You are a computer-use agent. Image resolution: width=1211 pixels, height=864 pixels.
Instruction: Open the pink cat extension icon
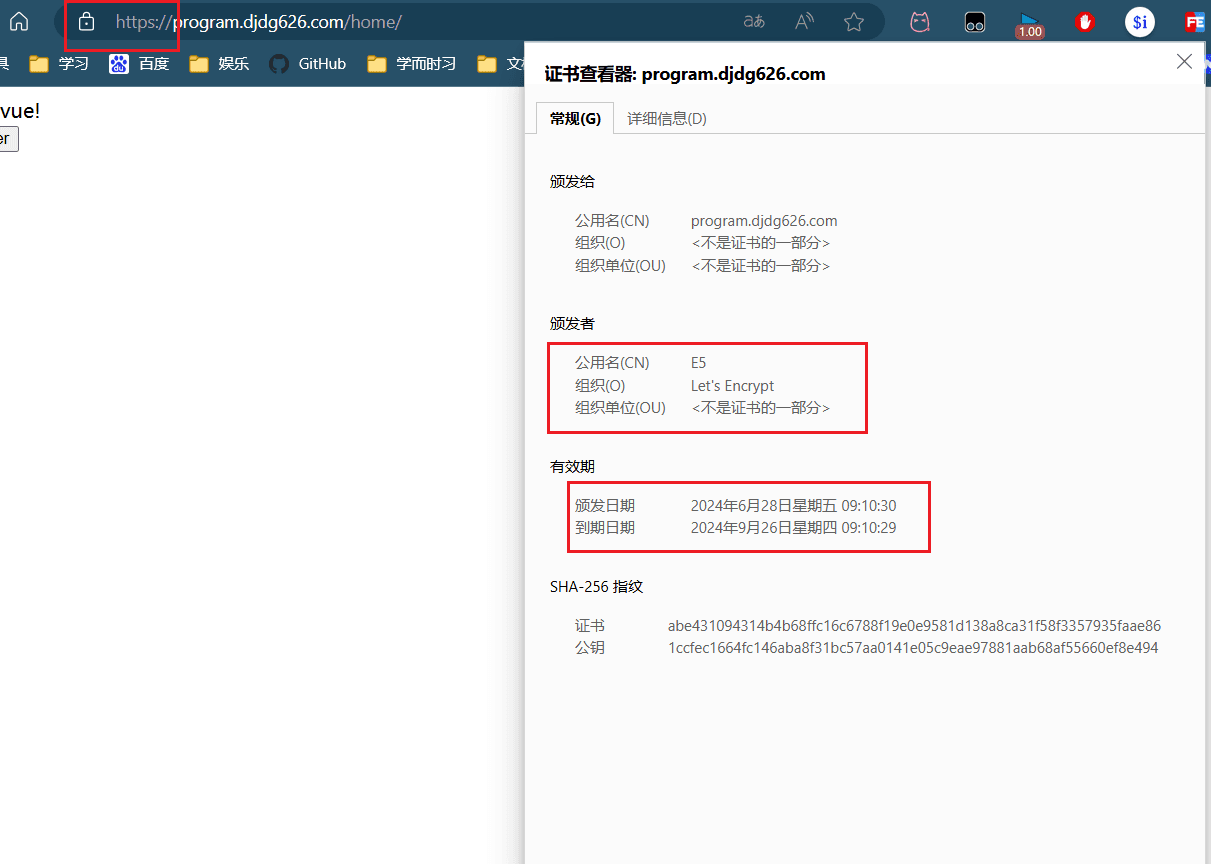coord(920,22)
